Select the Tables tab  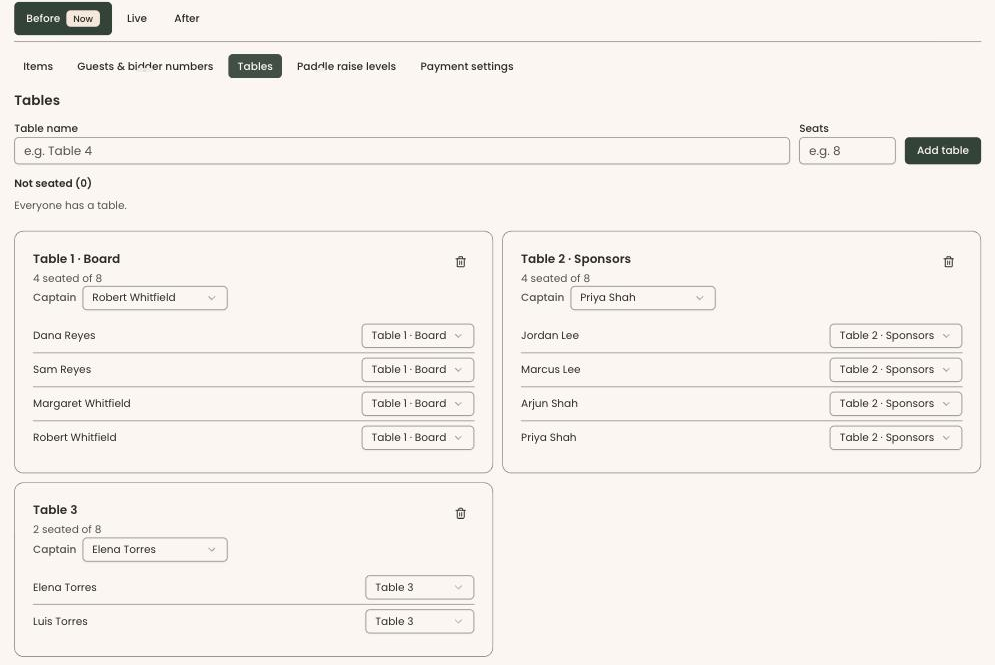255,66
